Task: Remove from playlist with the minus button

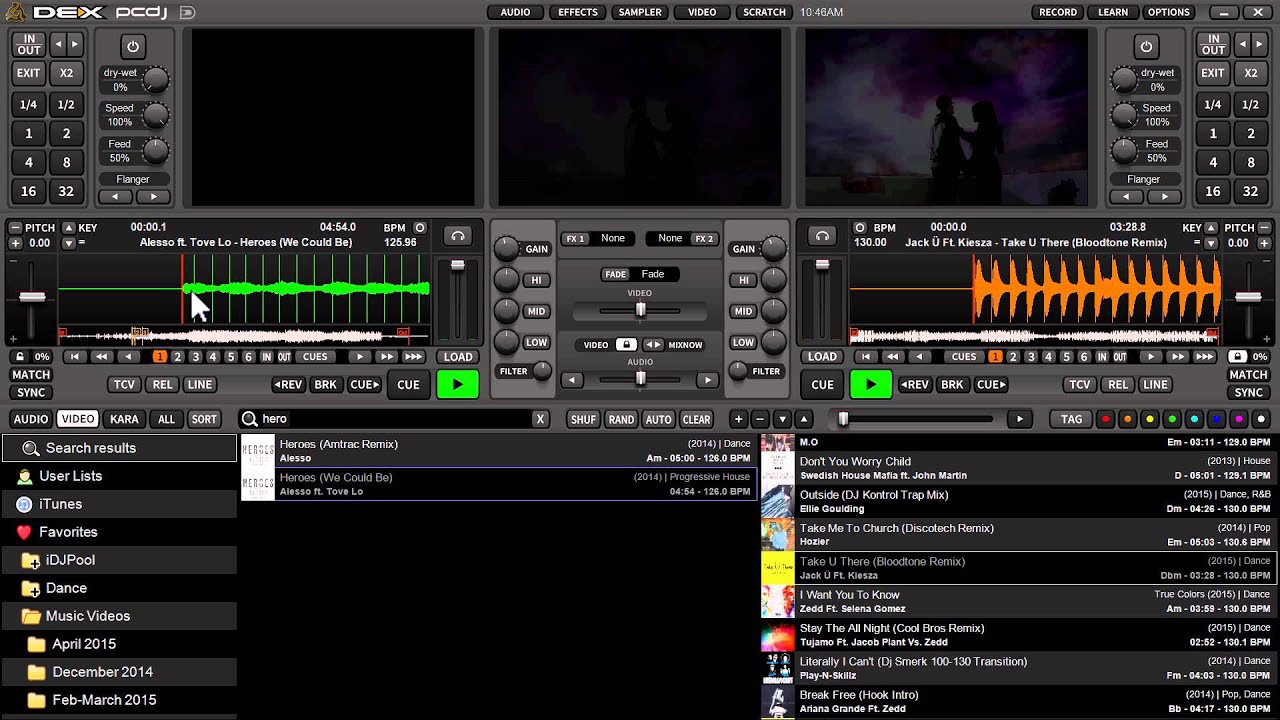Action: (x=760, y=419)
